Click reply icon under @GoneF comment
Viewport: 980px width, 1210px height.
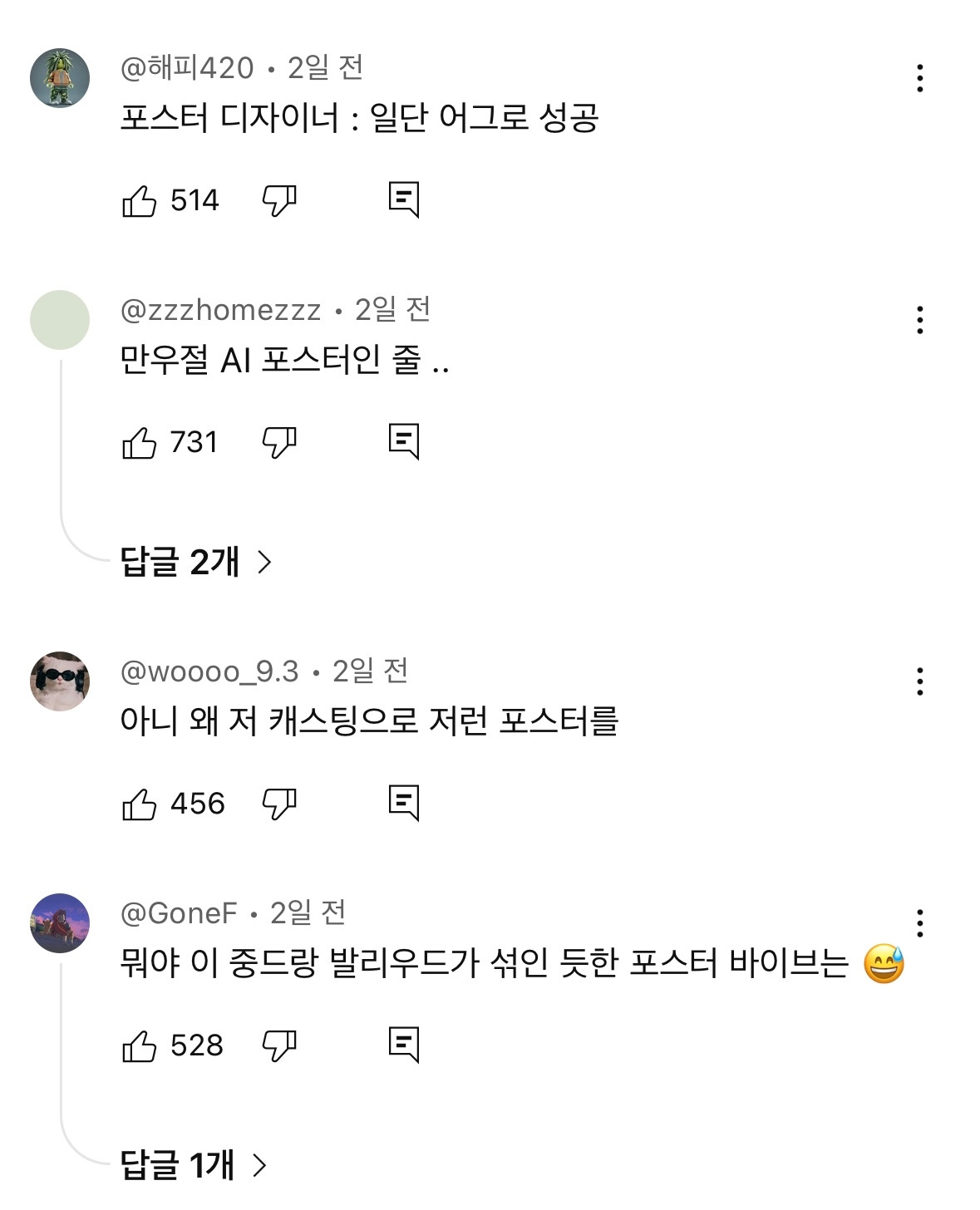(x=404, y=1045)
